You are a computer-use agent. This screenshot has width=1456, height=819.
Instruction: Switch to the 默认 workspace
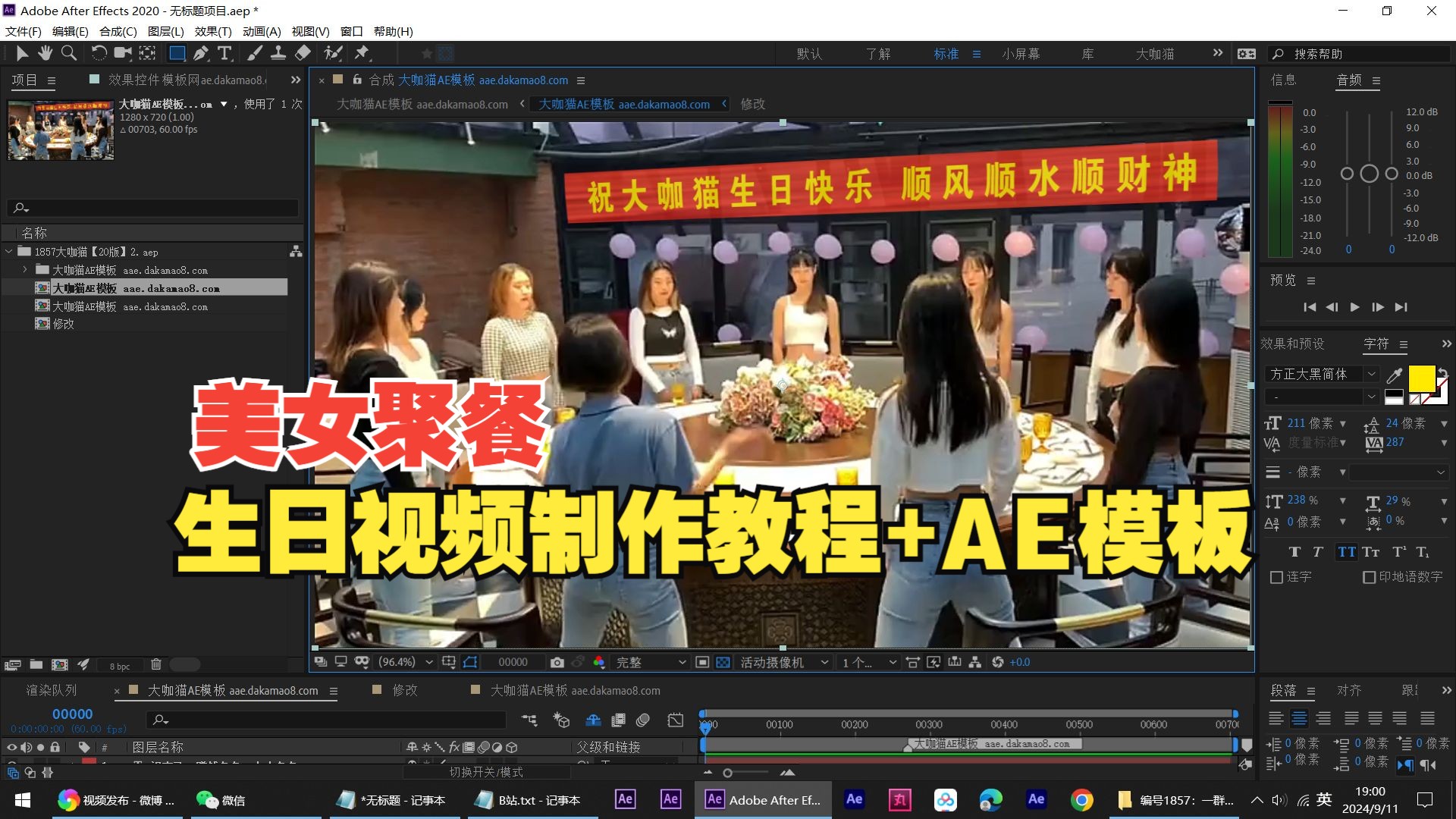(809, 54)
